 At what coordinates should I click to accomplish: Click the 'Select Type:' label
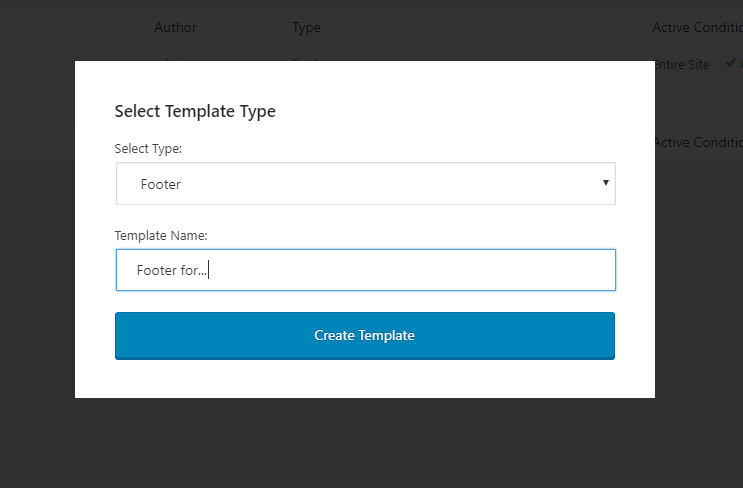pos(148,149)
